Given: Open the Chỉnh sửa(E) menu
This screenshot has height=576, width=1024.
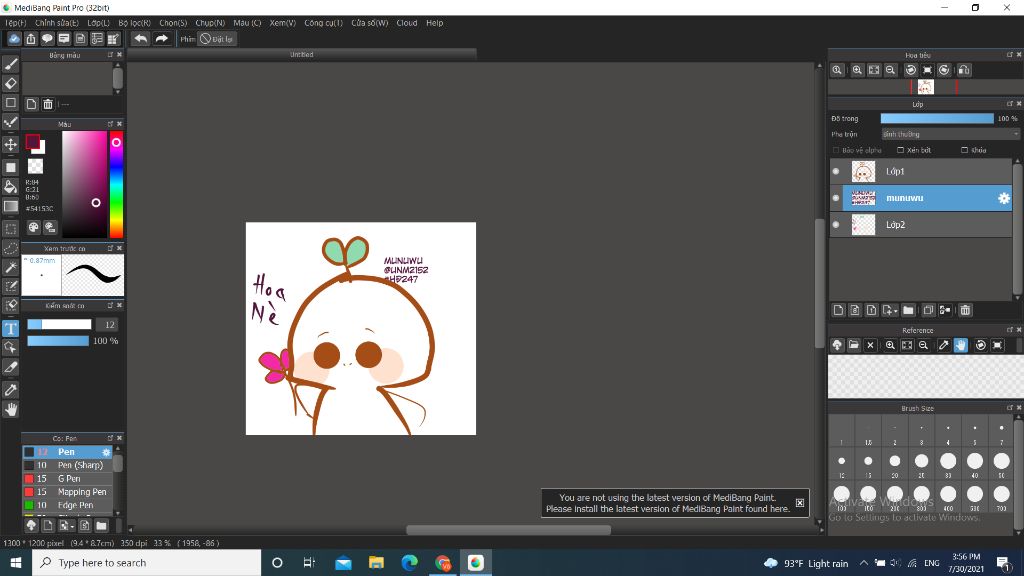Looking at the screenshot, I should [x=57, y=23].
